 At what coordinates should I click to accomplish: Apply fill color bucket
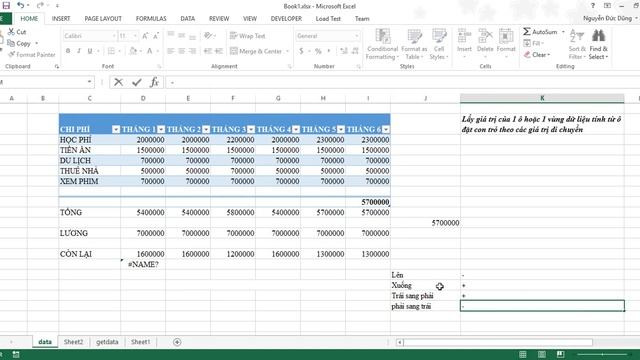pyautogui.click(x=133, y=51)
